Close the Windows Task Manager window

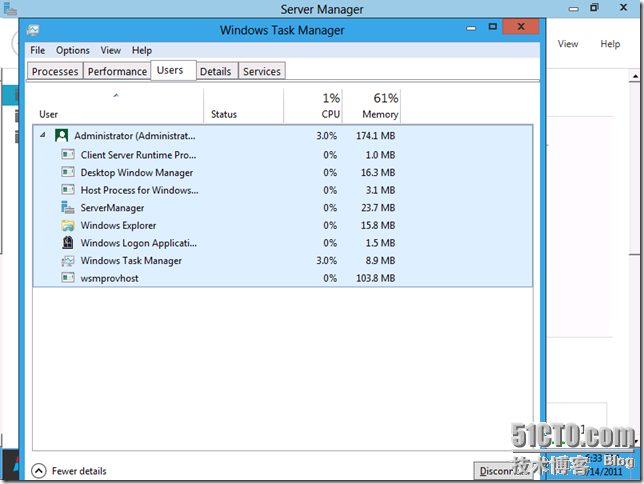pyautogui.click(x=521, y=27)
